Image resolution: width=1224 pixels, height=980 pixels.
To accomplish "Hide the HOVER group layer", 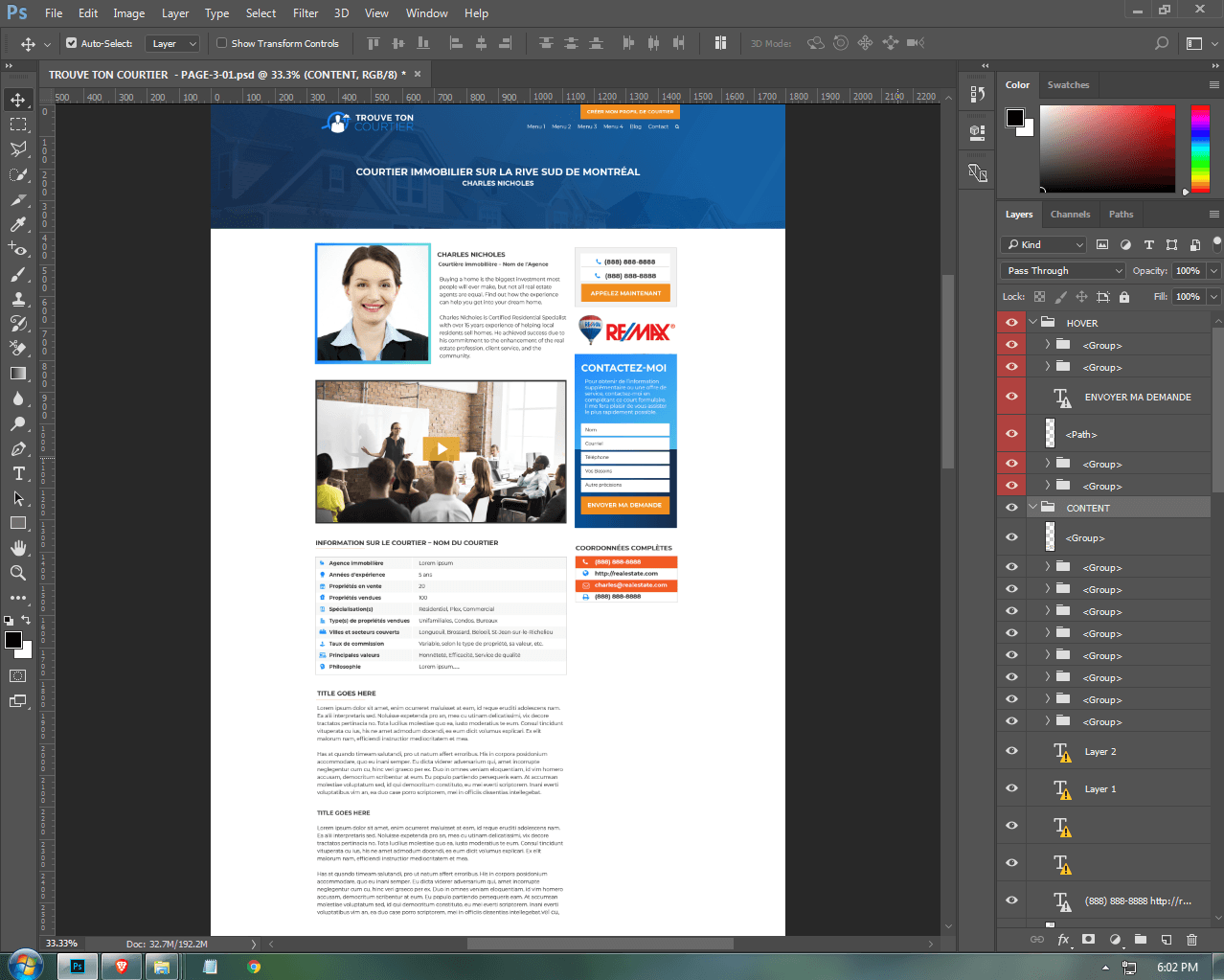I will pos(1011,322).
